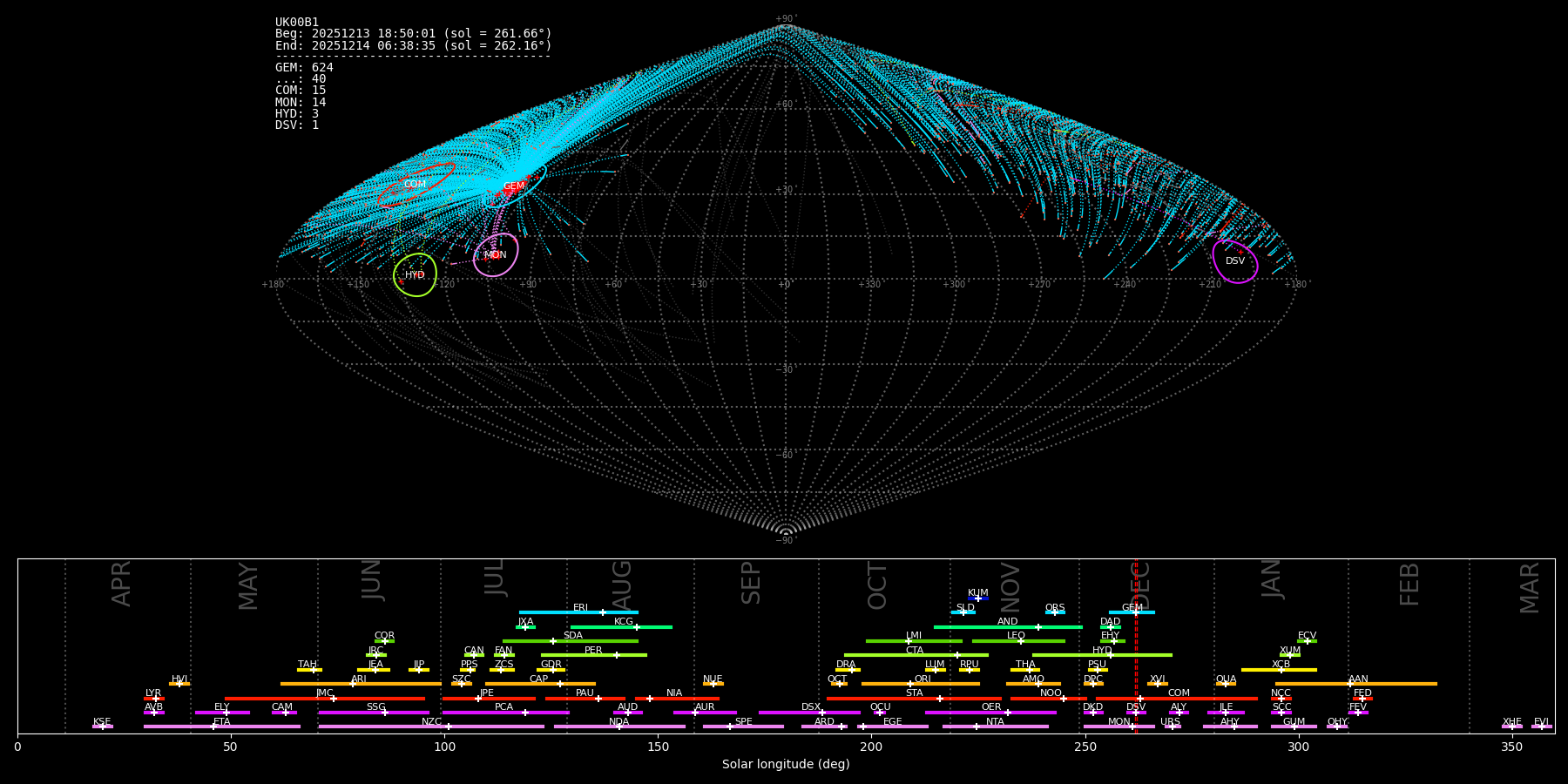
Task: Click the KCG shower bar on the timeline
Action: coord(621,626)
